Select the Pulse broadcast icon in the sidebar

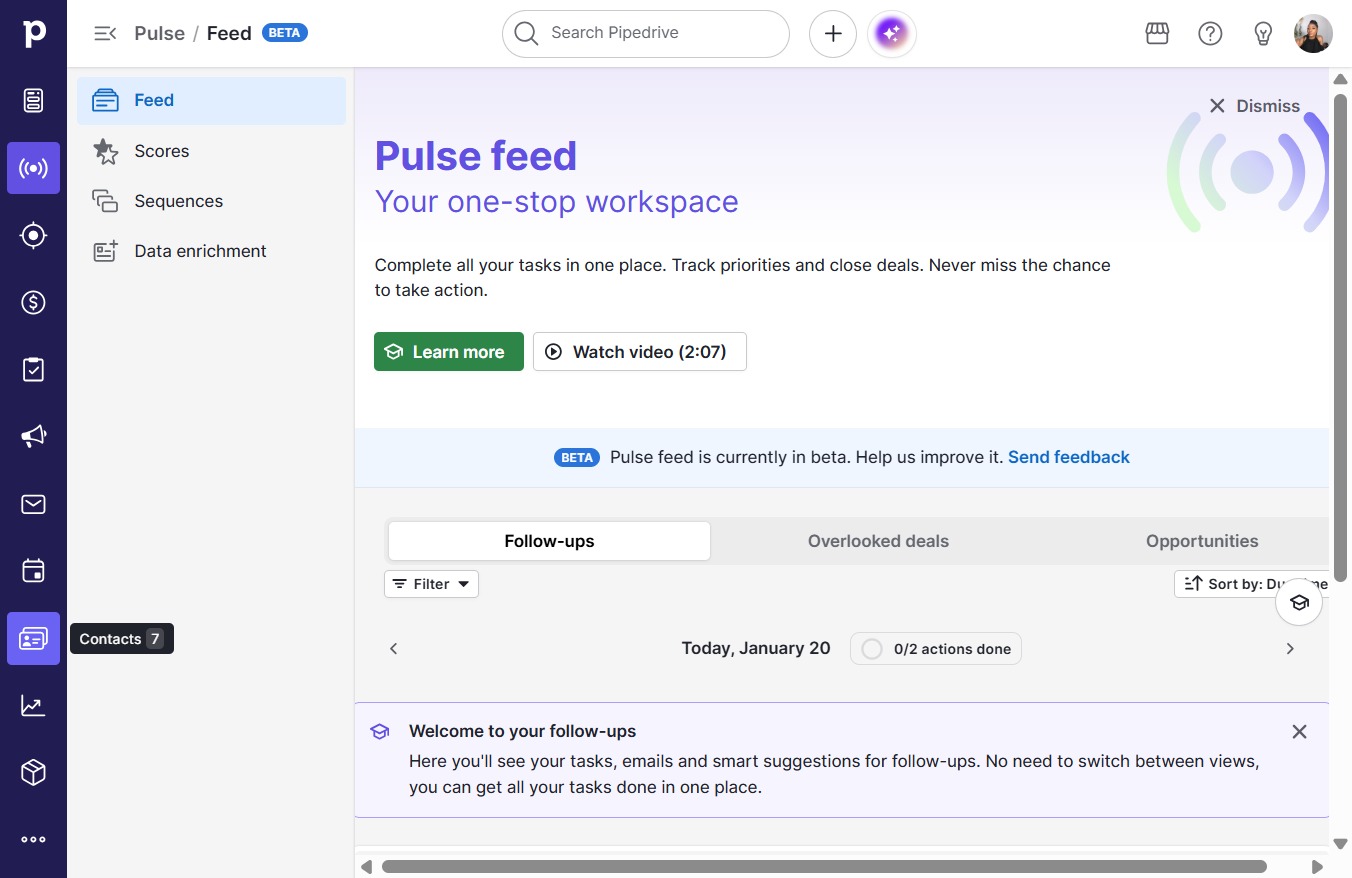(33, 168)
